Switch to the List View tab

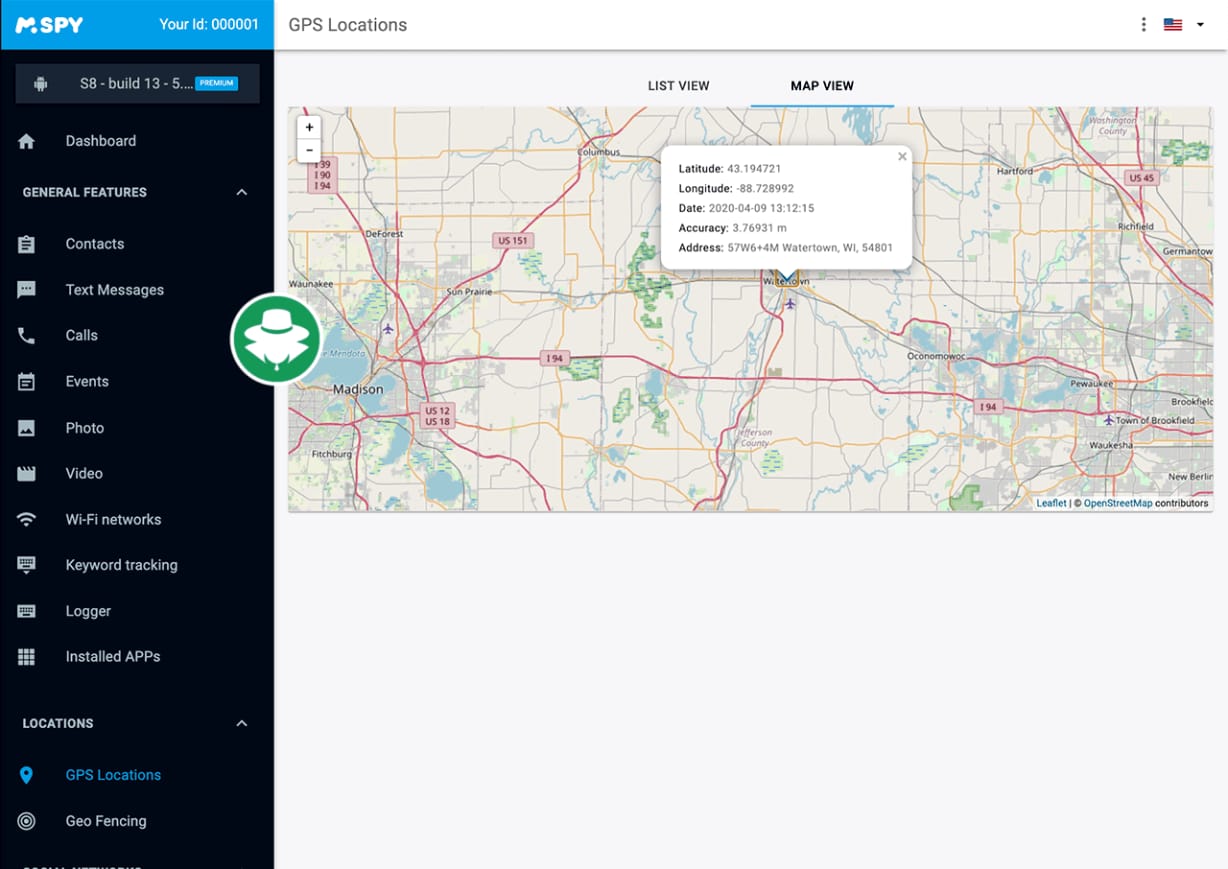point(678,86)
